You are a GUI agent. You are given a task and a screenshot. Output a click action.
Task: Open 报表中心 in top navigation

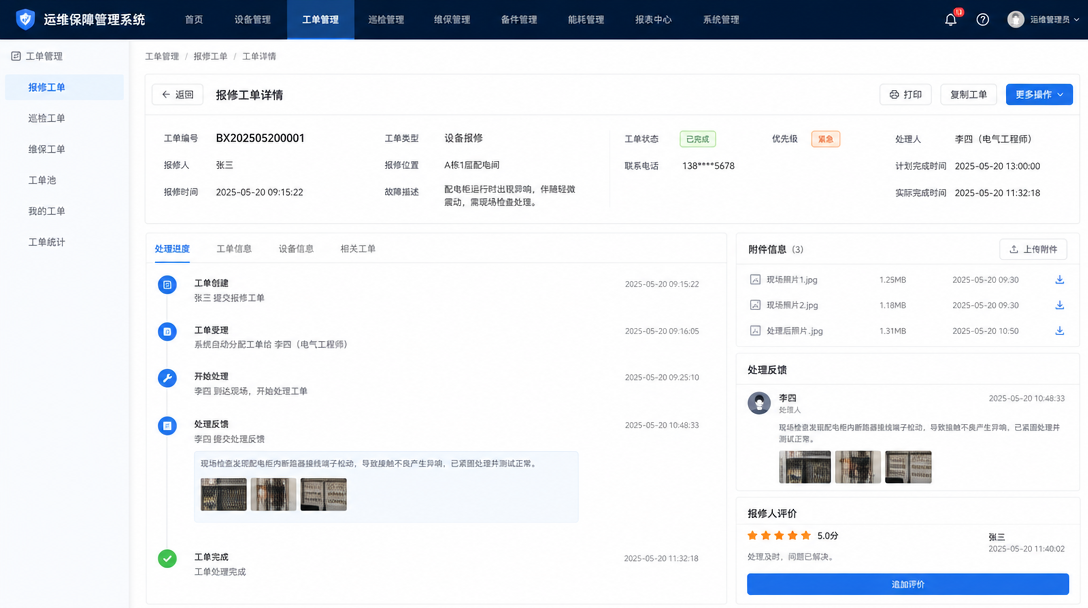click(653, 19)
